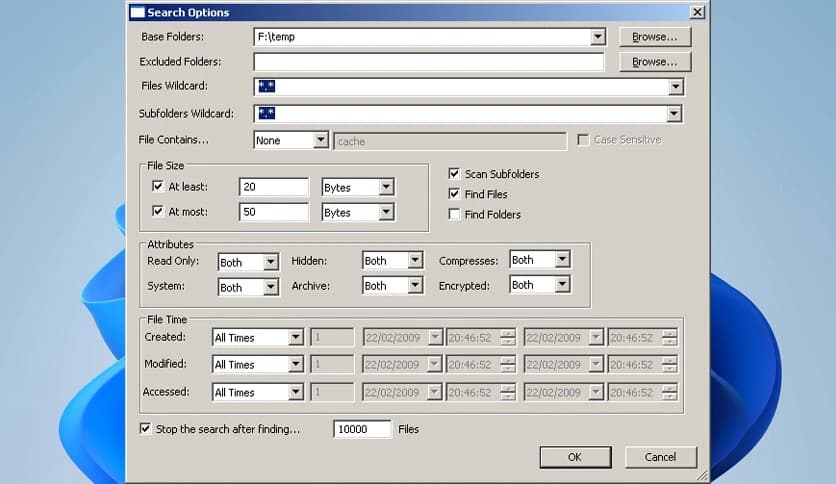Open the Archive attribute dropdown
Viewport: 836px width, 484px height.
coord(415,285)
